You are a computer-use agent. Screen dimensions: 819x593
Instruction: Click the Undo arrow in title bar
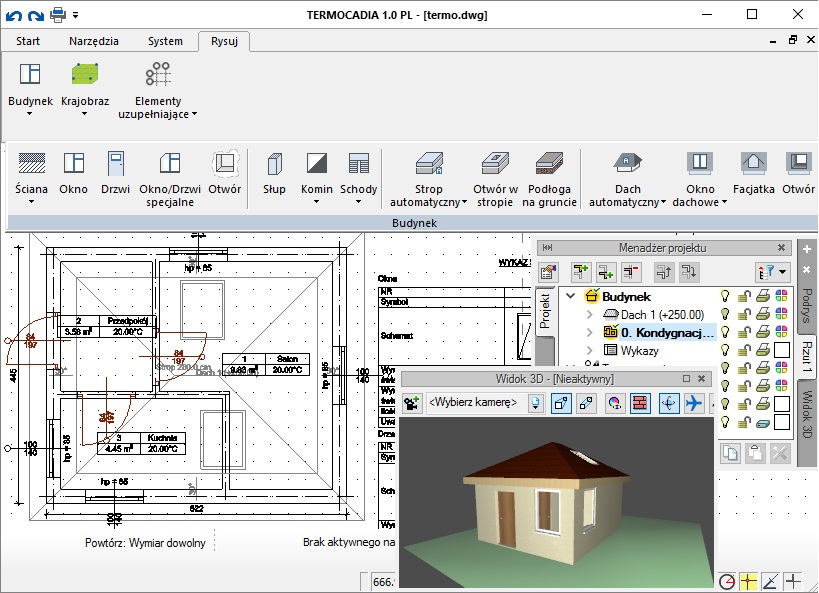[14, 15]
